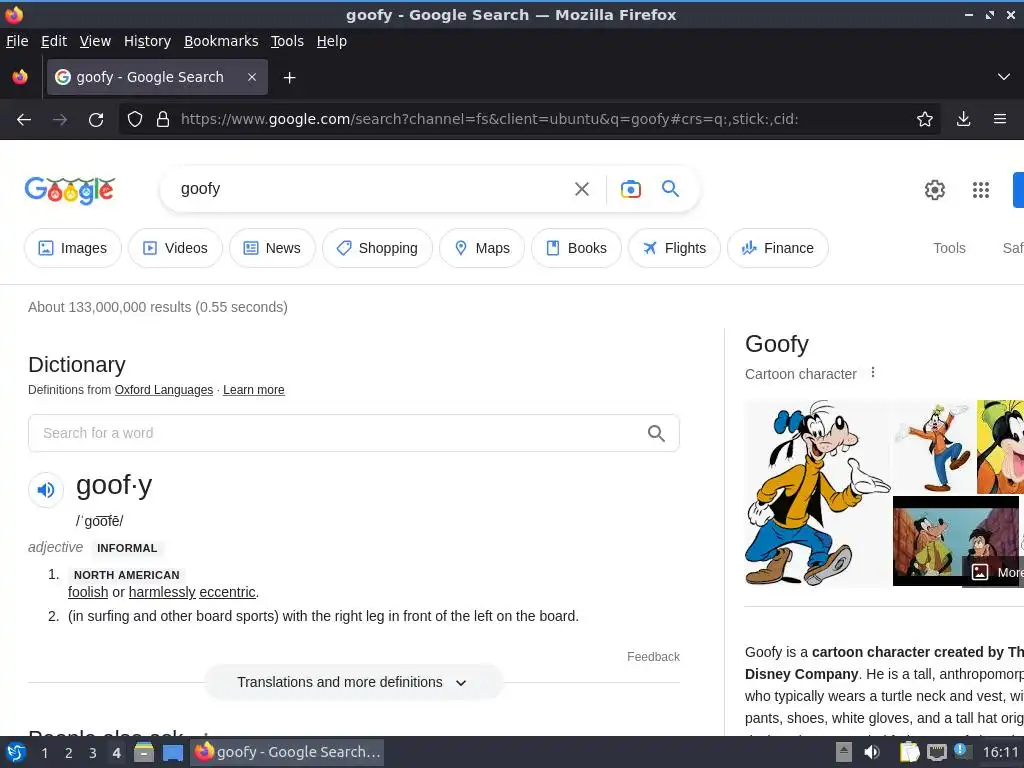
Task: Click the volume speaker icon in system tray
Action: (872, 753)
